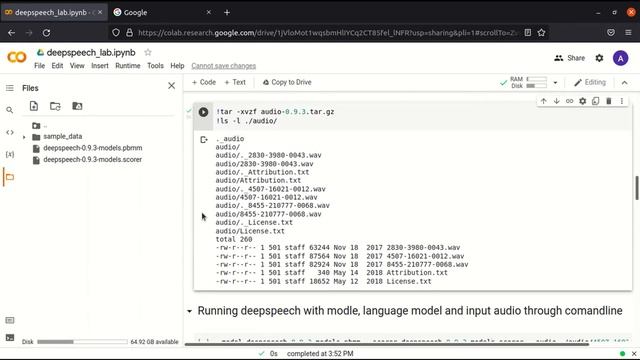Open the search sidebar icon
Screen dimensions: 640x360
[10, 110]
